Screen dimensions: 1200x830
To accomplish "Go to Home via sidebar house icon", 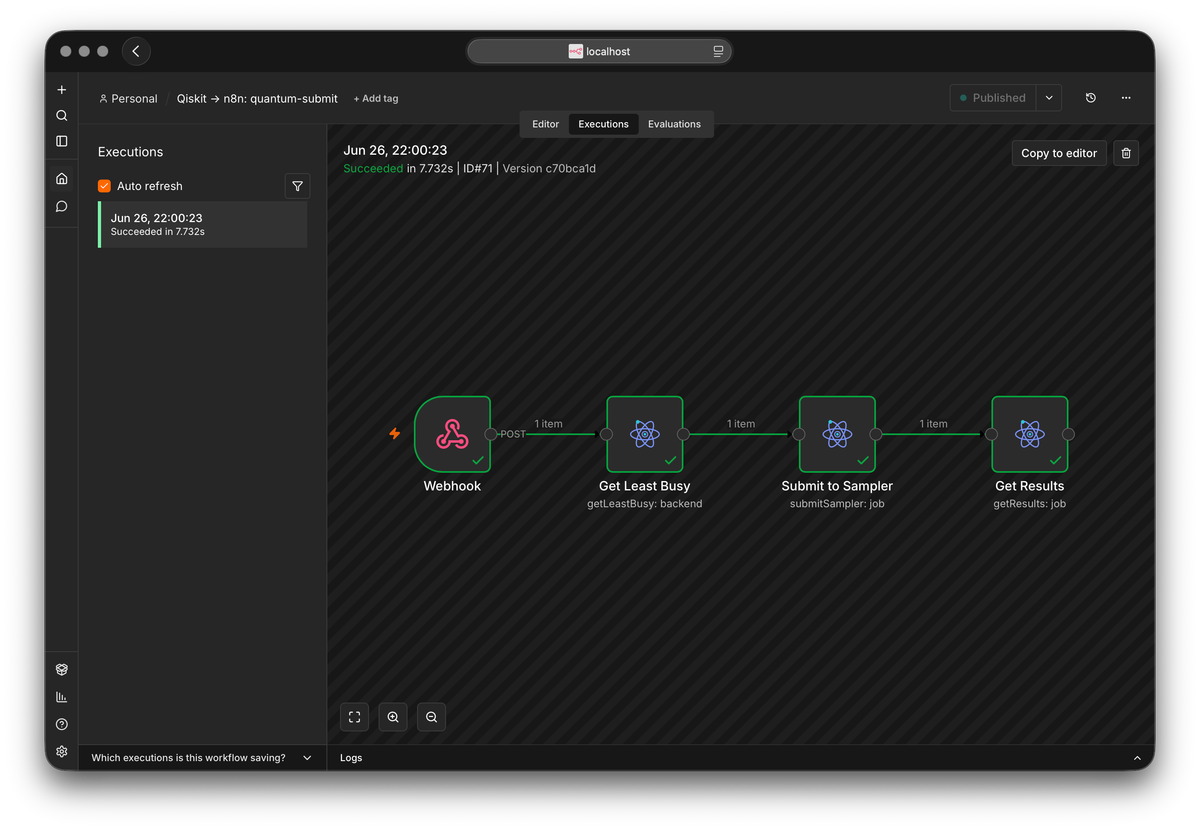I will click(x=62, y=179).
